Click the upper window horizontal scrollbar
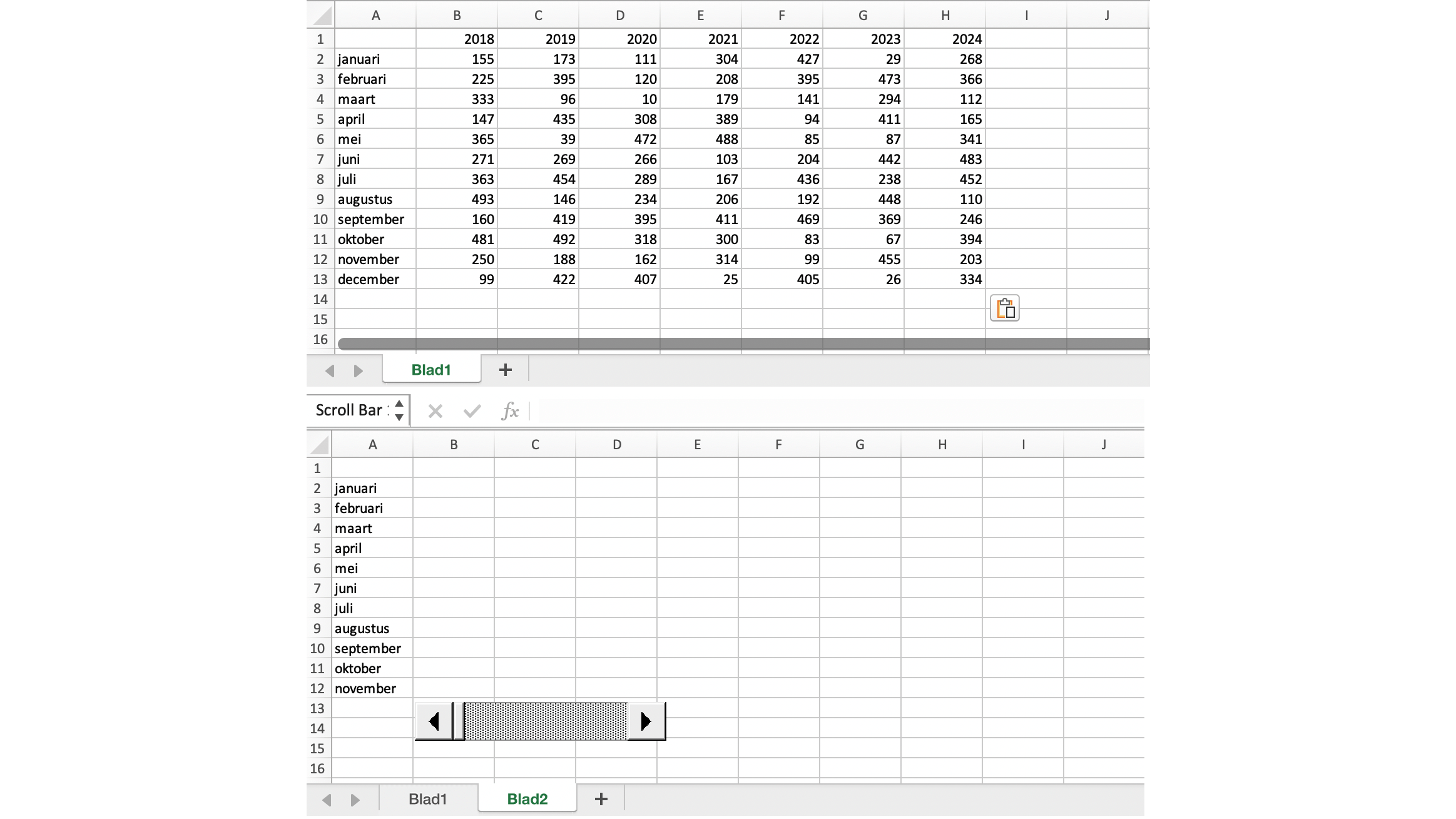The height and width of the screenshot is (819, 1456). pos(743,343)
